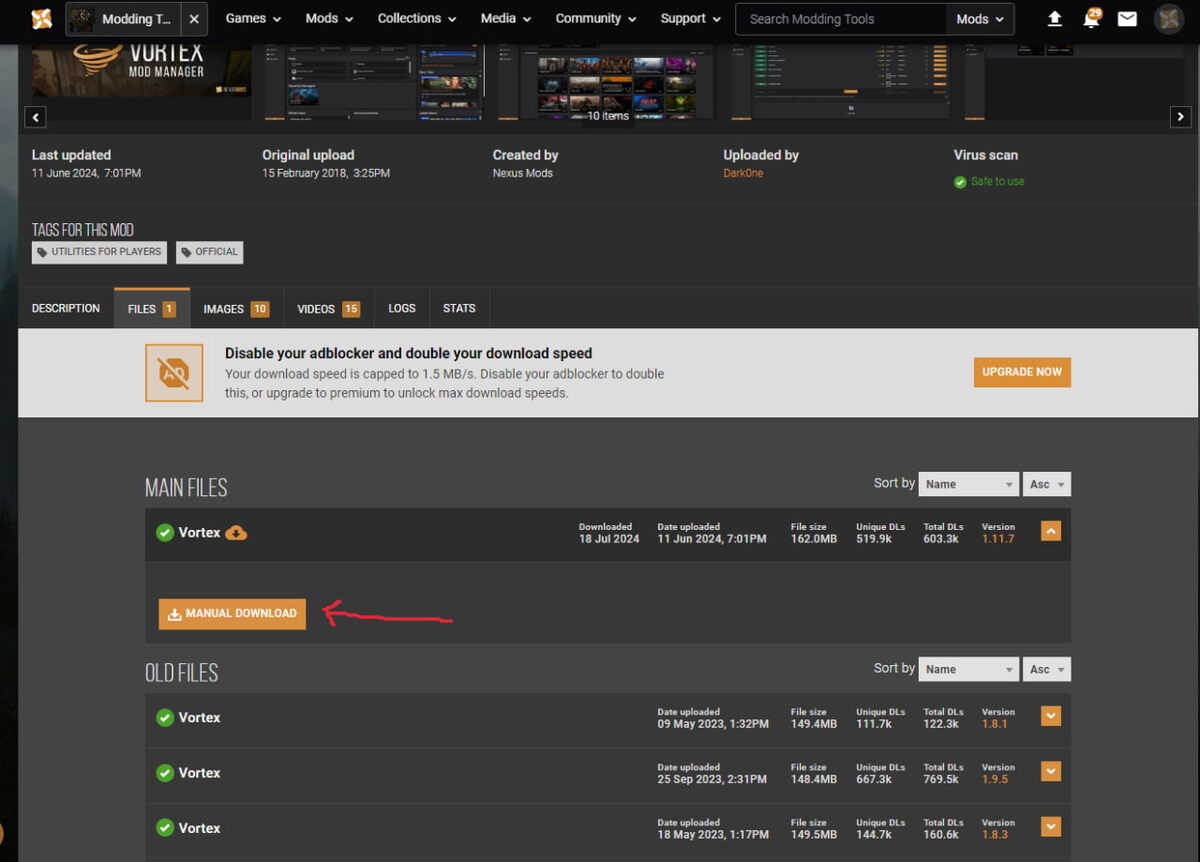This screenshot has height=862, width=1200.
Task: Click the Vortex mod manager download cloud icon
Action: 236,533
